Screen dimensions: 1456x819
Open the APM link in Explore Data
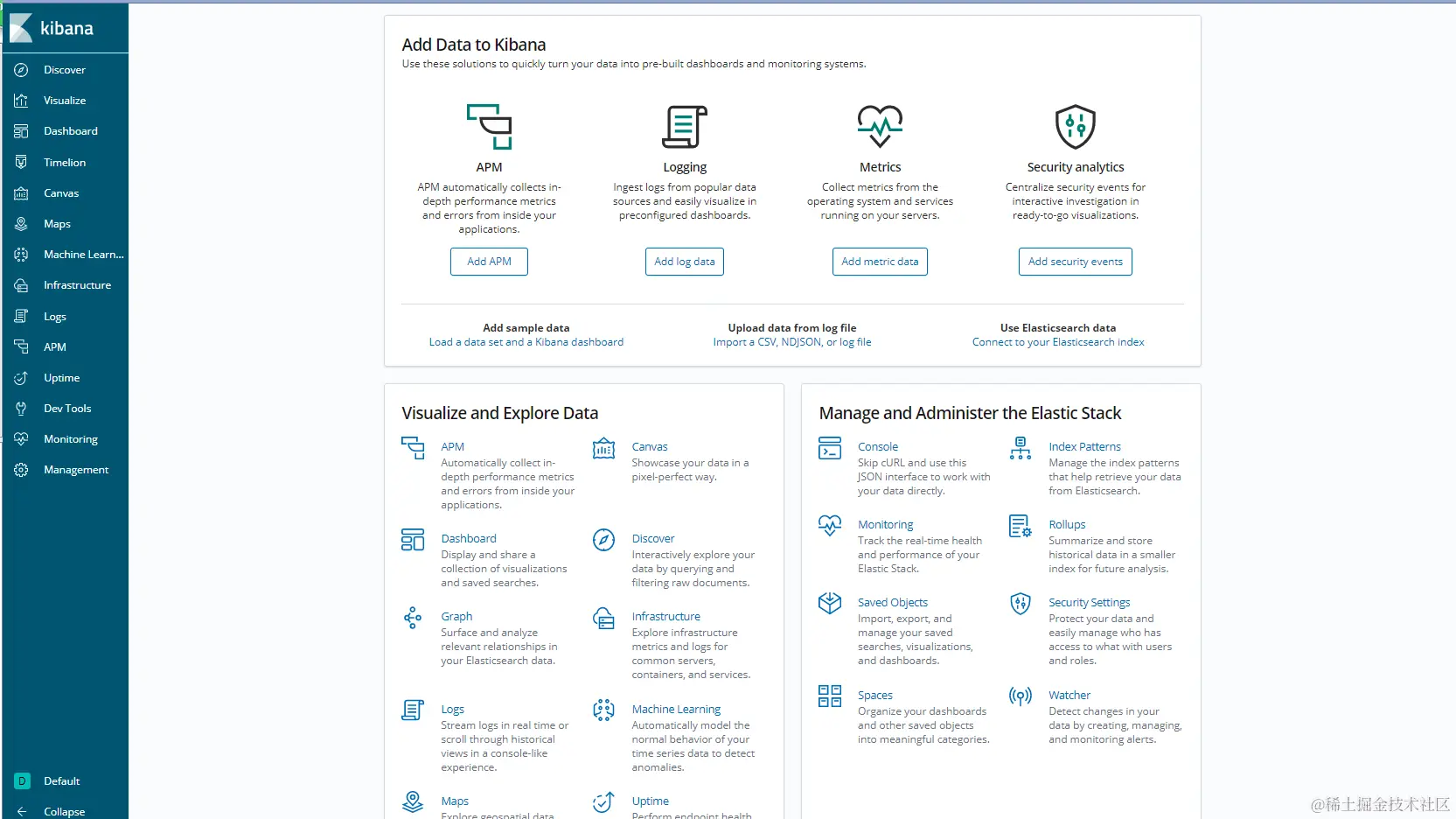[x=453, y=447]
